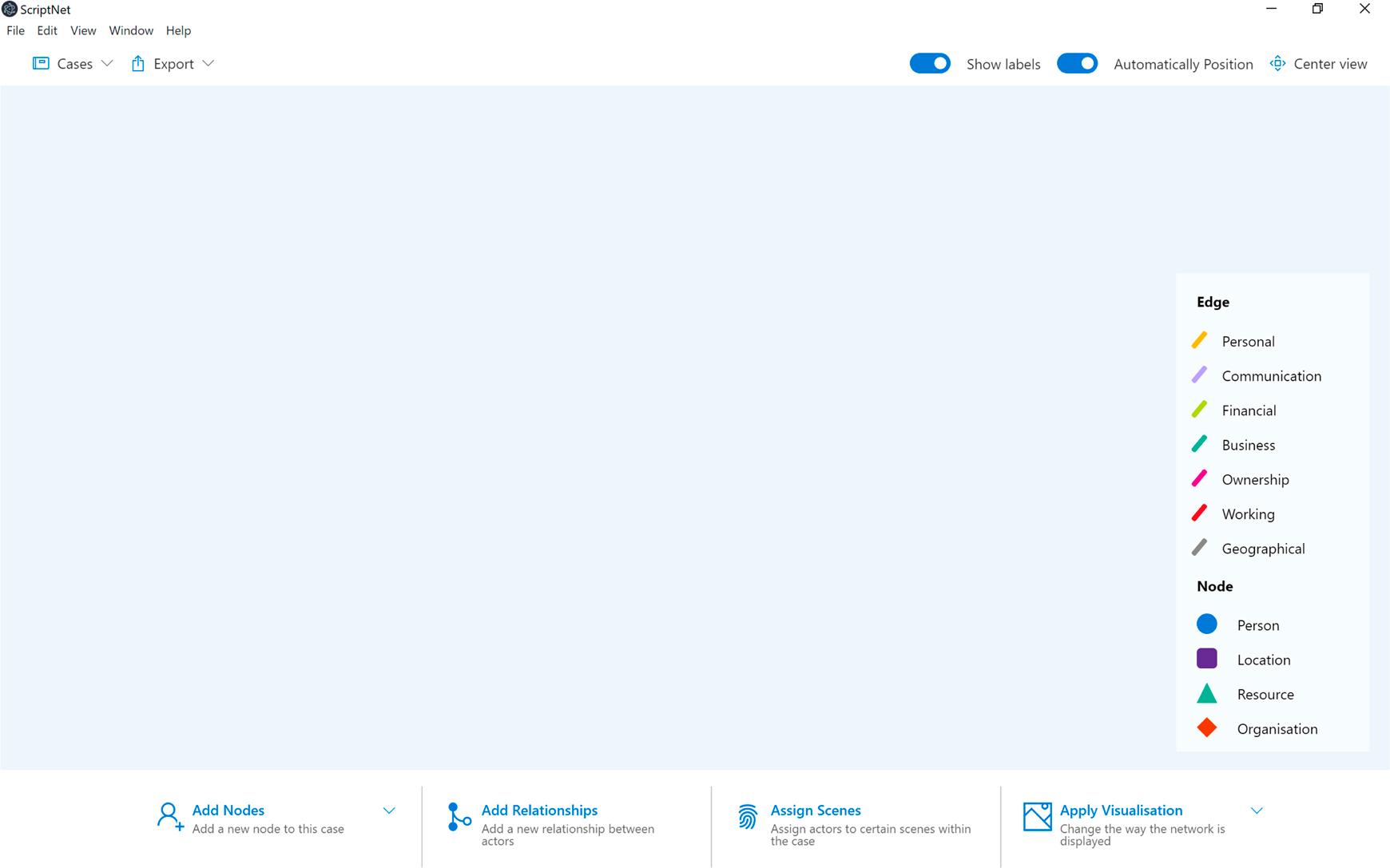
Task: Click Assign Scenes for the case
Action: (815, 810)
